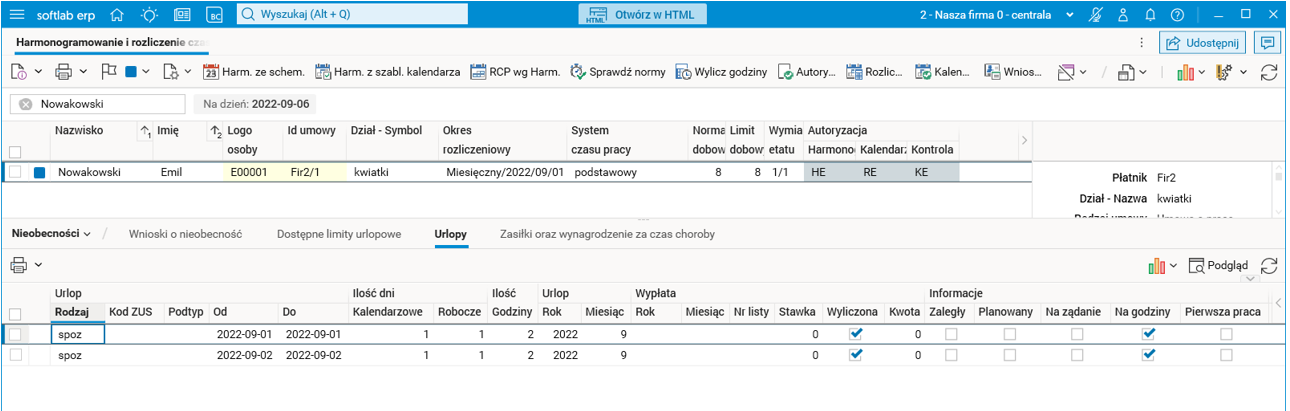Toggle Na godziny checkbox in first leave row
Image resolution: width=1290 pixels, height=411 pixels.
1149,335
